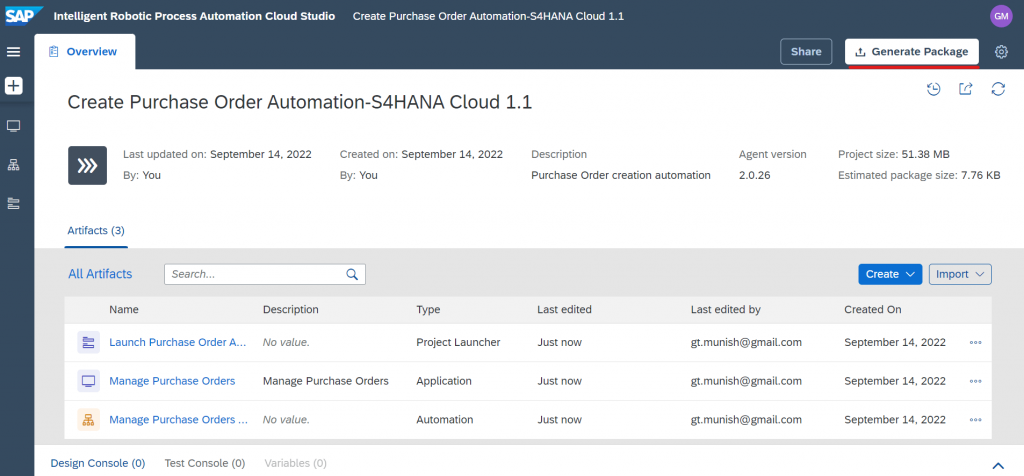Switch to the Overview tab
This screenshot has width=1024, height=476.
pos(85,52)
